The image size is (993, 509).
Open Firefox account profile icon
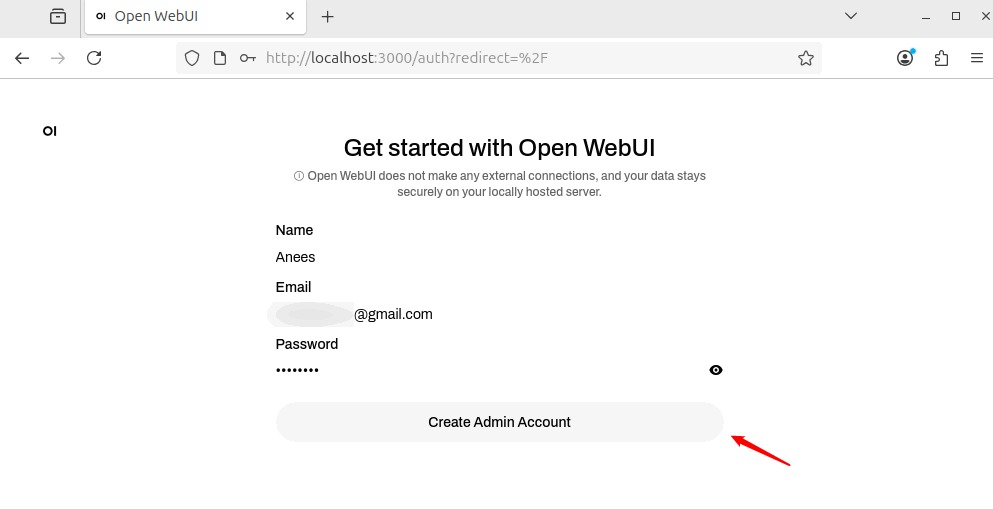click(905, 58)
